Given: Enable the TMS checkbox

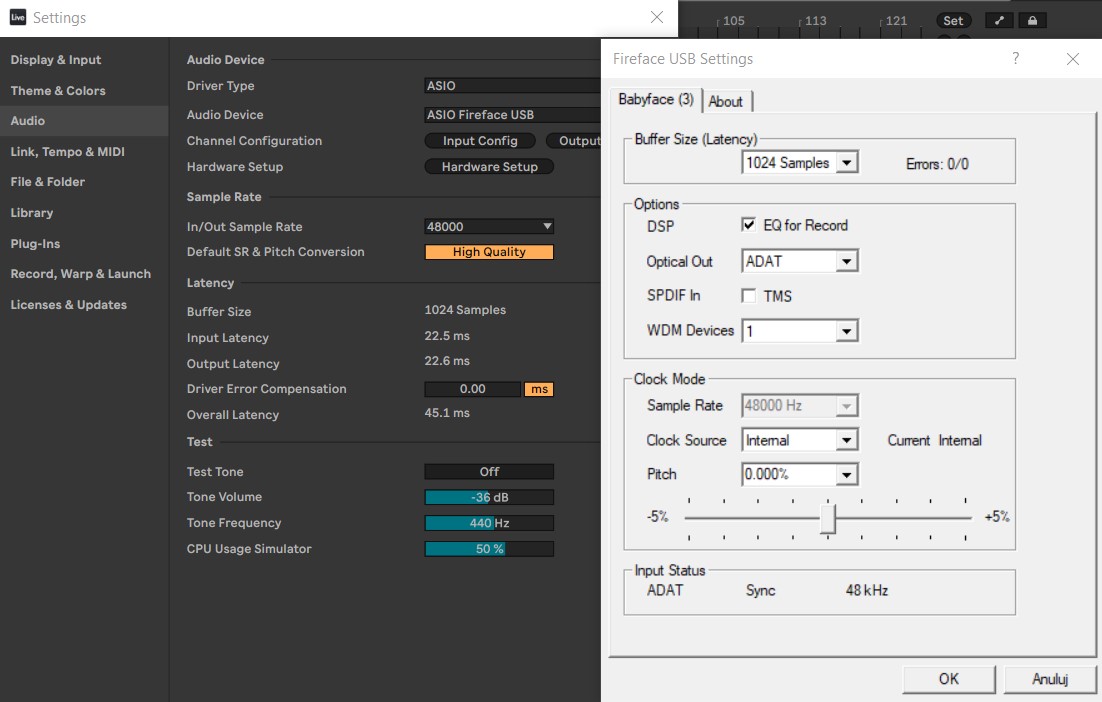Looking at the screenshot, I should click(x=748, y=296).
